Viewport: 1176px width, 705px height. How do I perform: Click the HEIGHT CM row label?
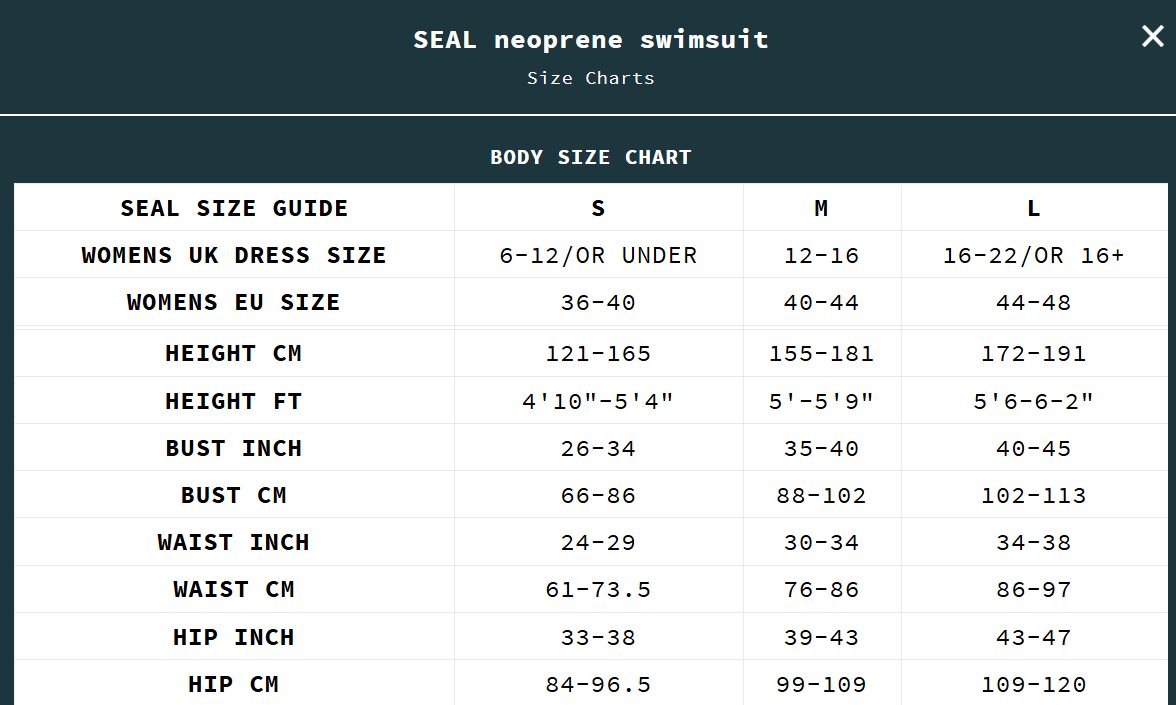234,353
